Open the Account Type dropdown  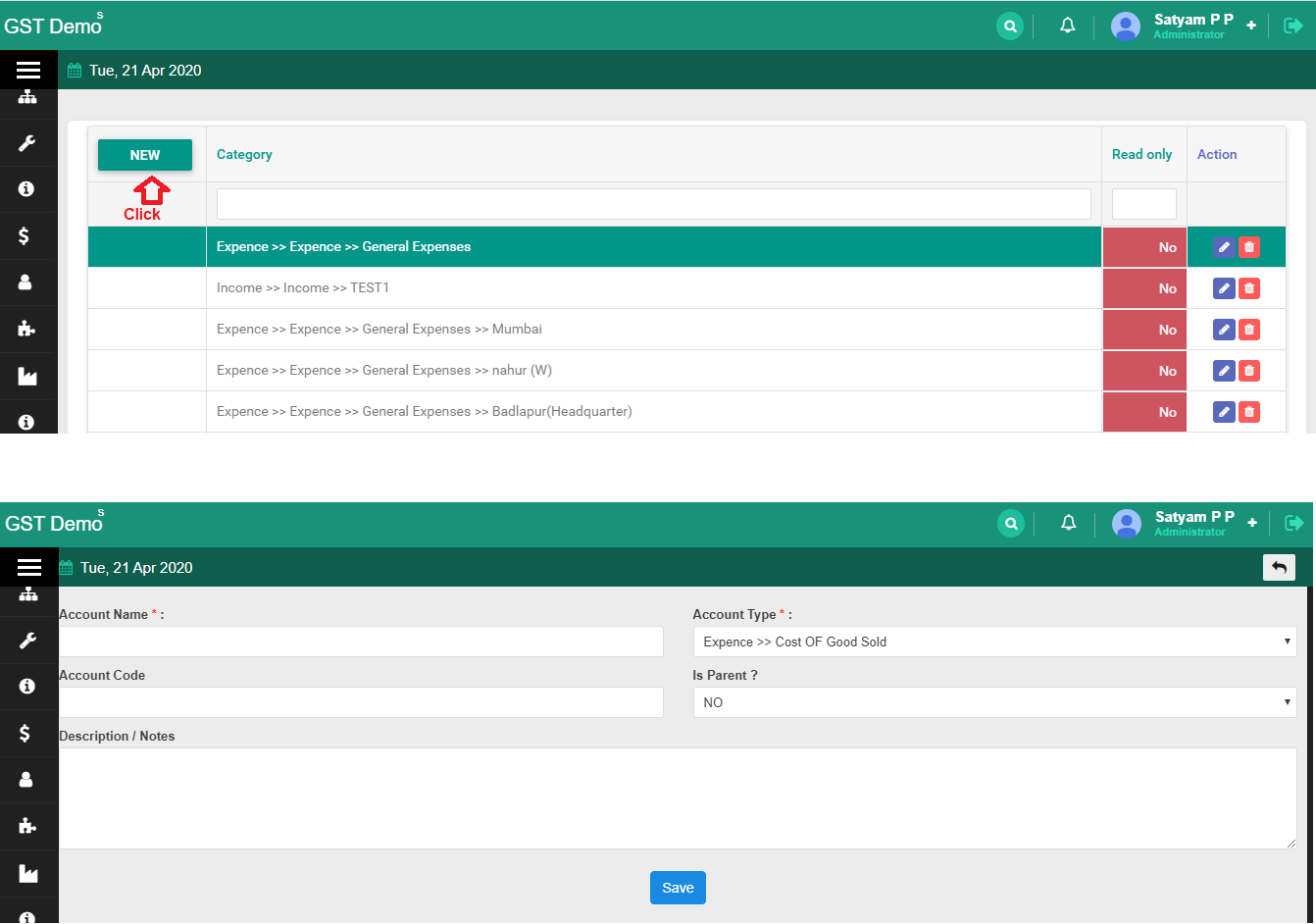[994, 641]
